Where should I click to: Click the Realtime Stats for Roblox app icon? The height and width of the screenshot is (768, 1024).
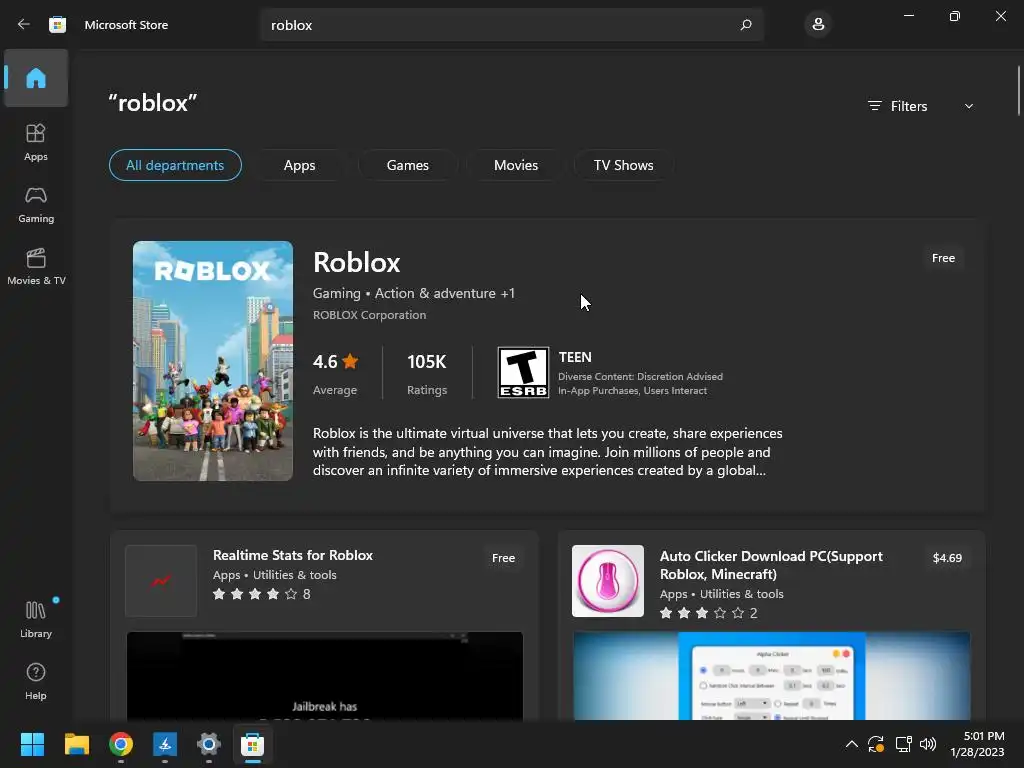pos(161,581)
